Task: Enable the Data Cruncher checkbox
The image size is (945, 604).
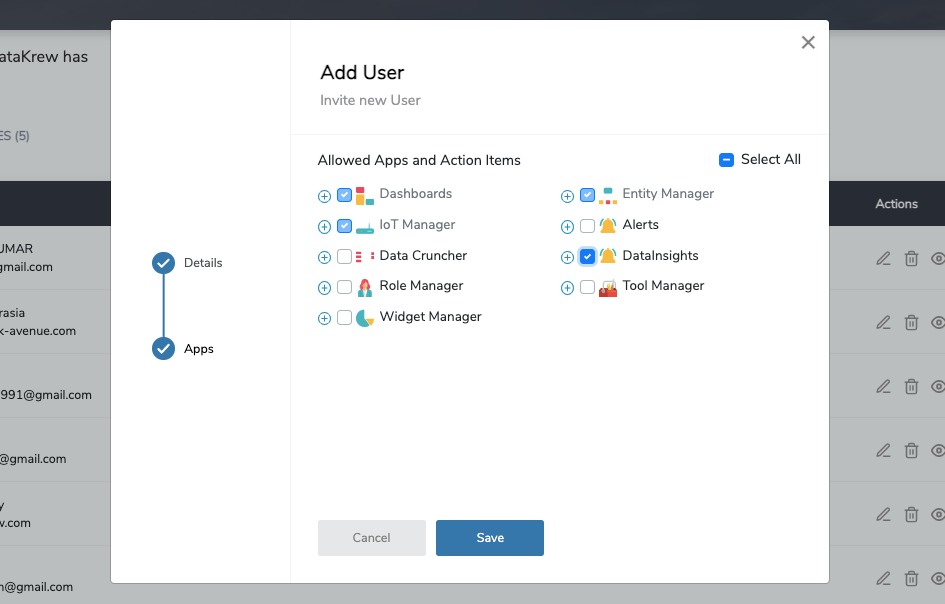Action: point(344,256)
